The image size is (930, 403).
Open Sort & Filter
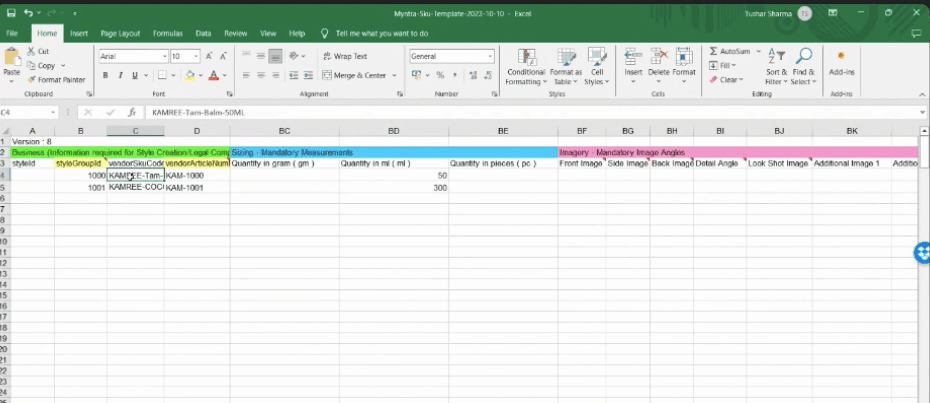(x=776, y=66)
